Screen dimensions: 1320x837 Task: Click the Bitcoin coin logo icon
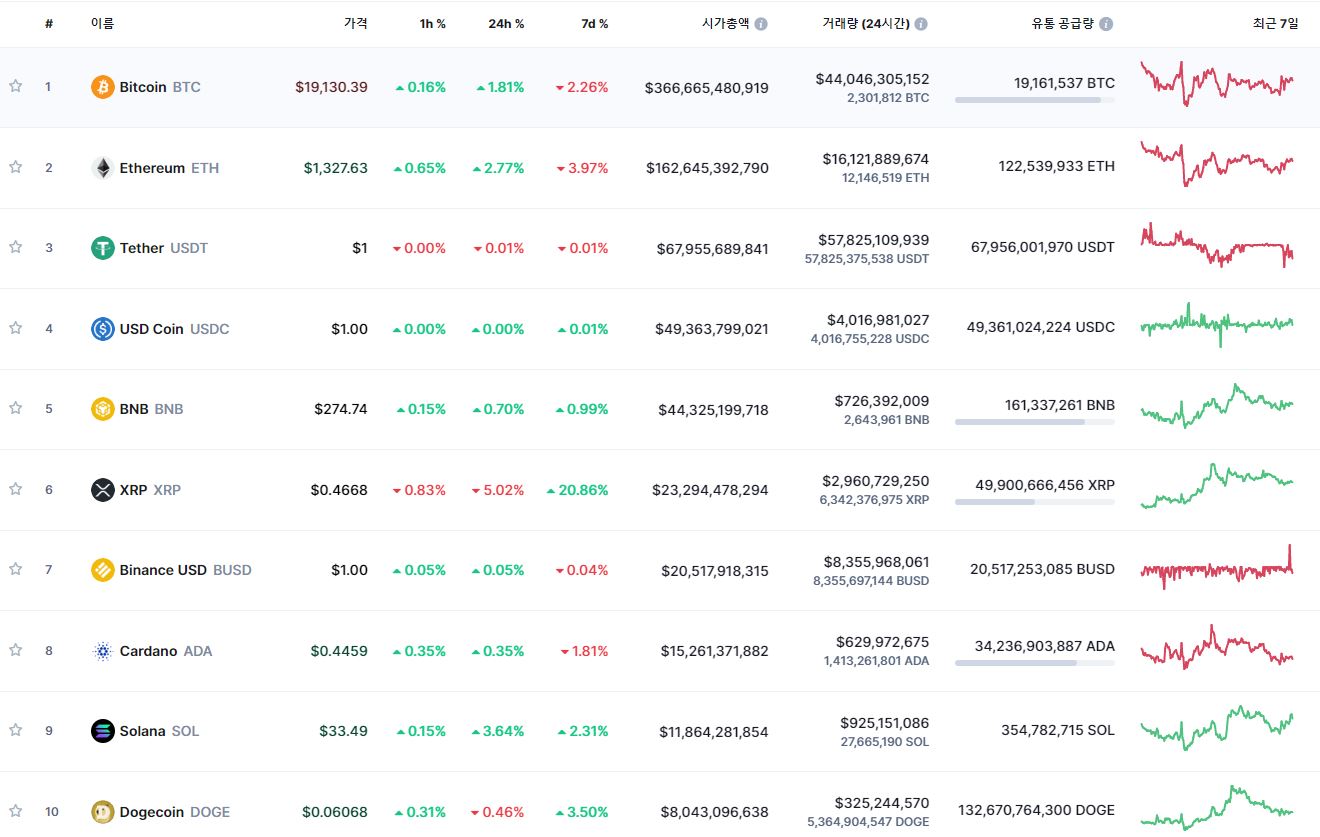103,87
